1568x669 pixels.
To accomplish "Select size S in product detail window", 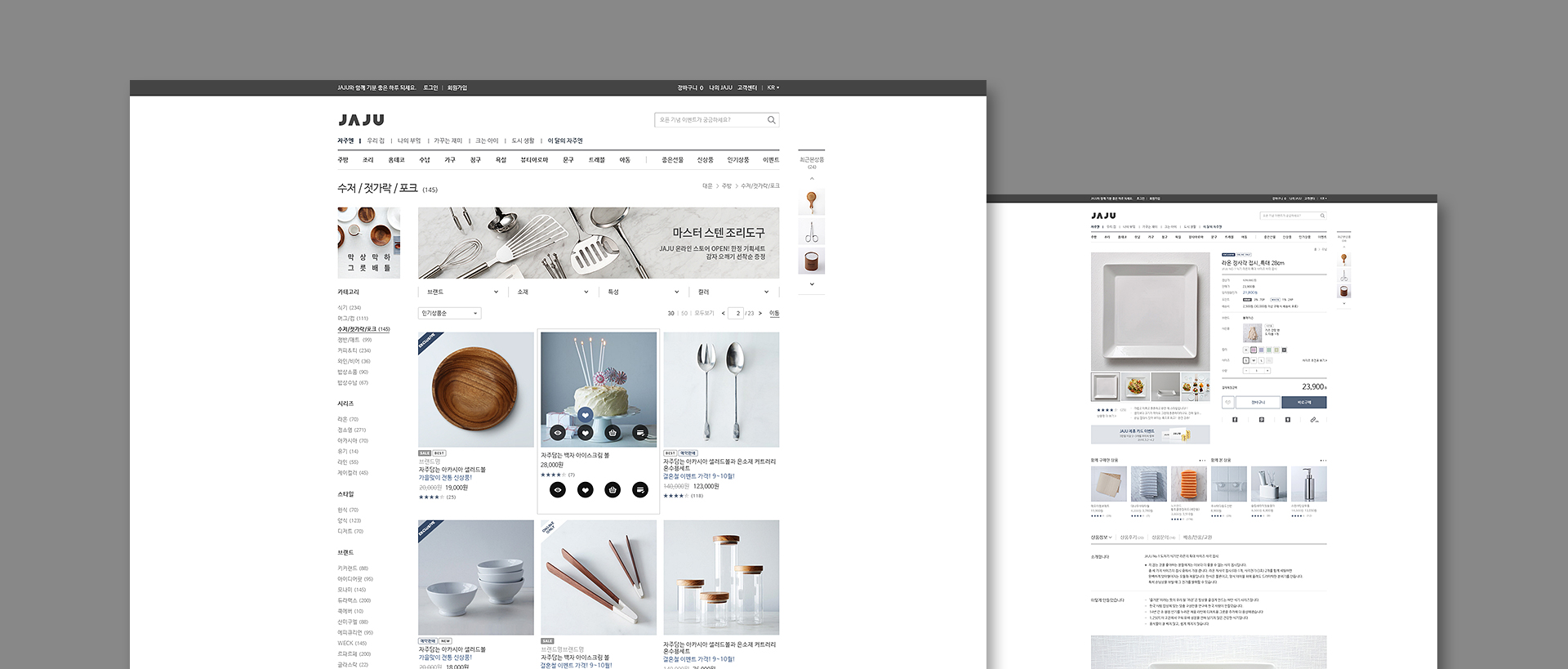I will [1246, 360].
